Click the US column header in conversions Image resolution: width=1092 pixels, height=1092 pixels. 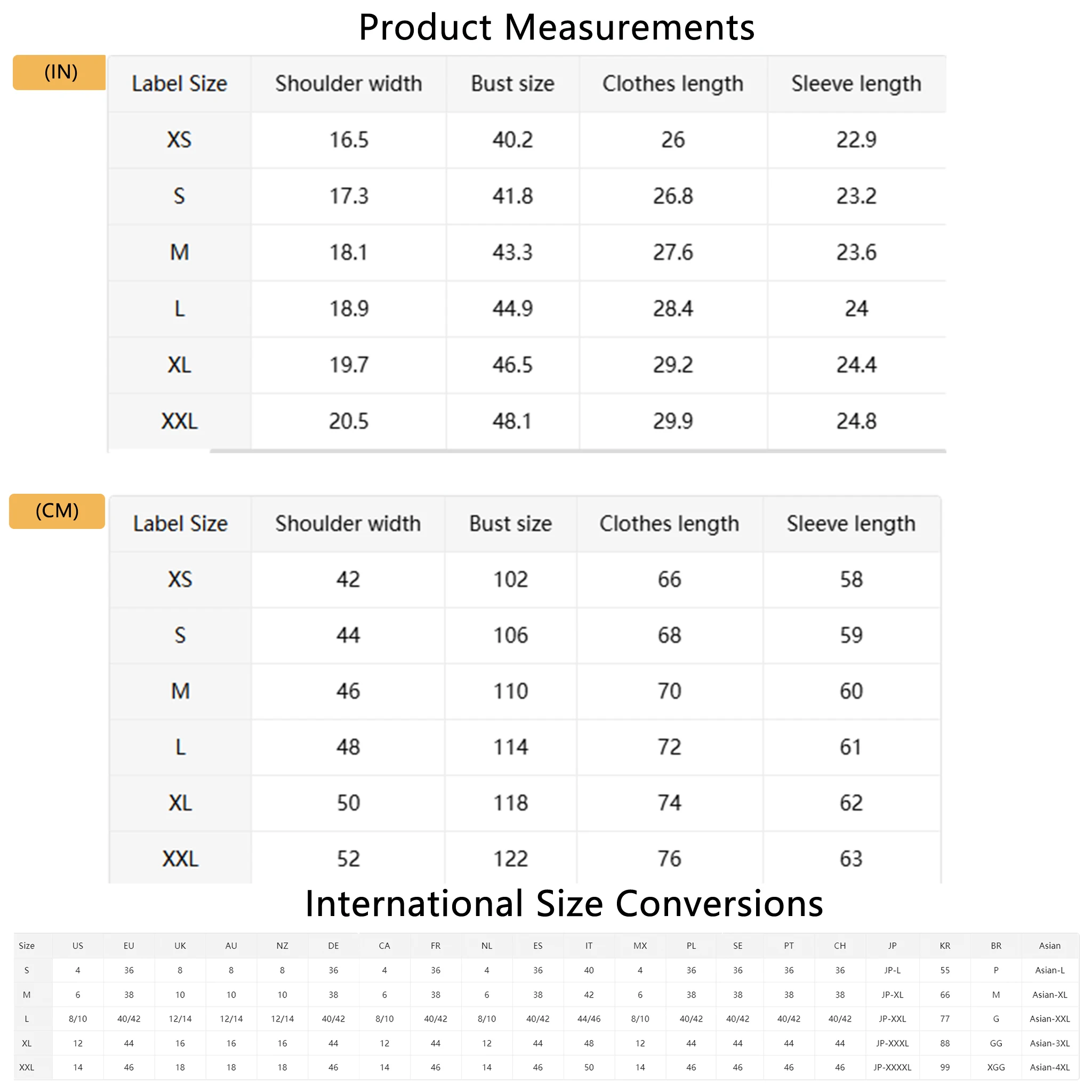pyautogui.click(x=78, y=945)
